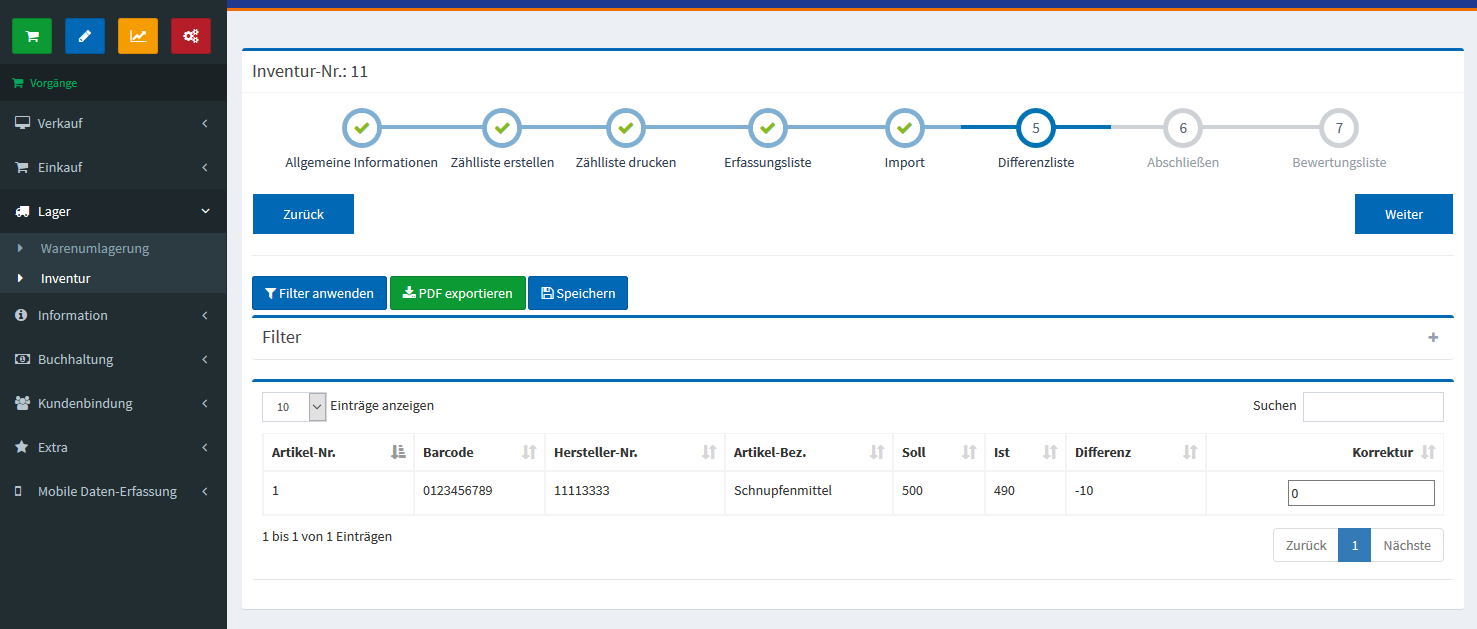The image size is (1477, 629).
Task: Click the Korrektur input field for article 1
Action: (1360, 493)
